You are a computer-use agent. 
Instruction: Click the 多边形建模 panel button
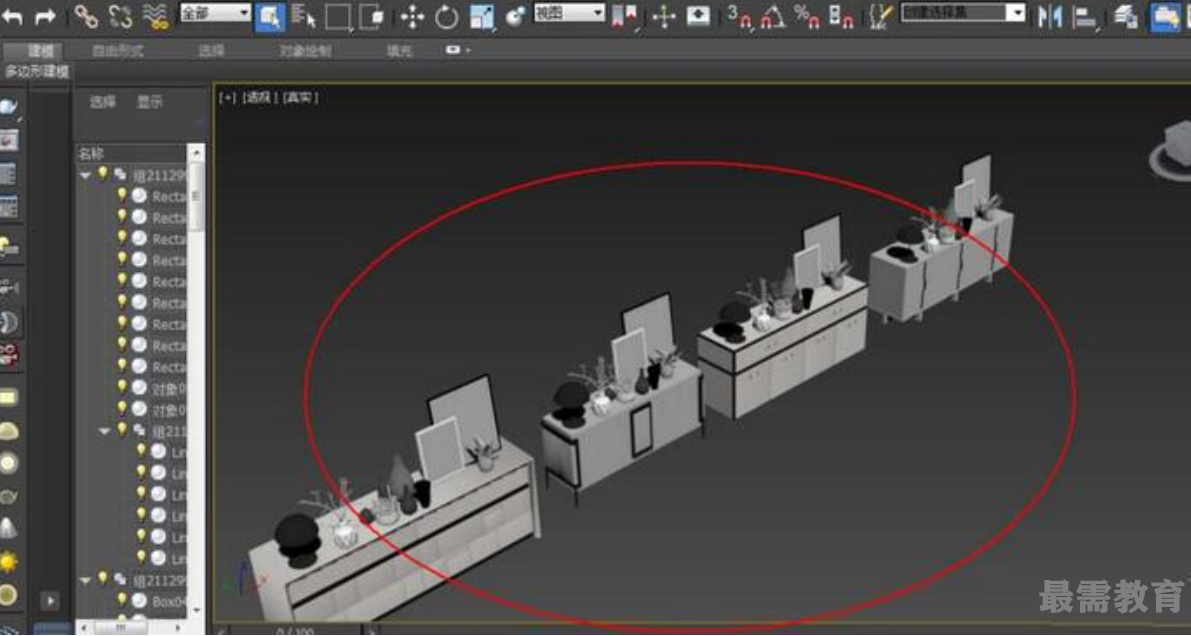(36, 71)
